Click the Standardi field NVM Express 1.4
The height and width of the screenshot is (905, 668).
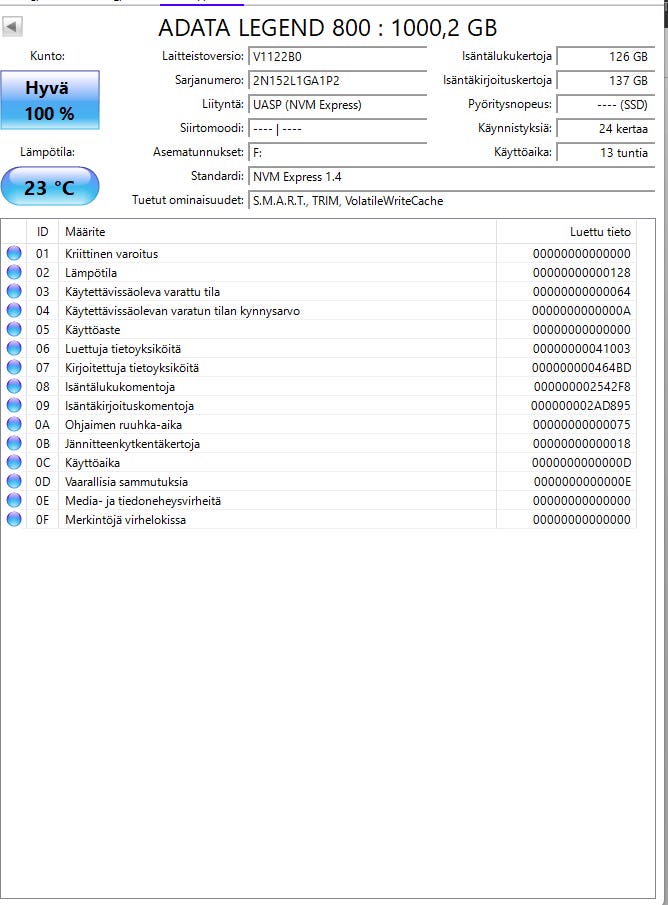pos(451,177)
